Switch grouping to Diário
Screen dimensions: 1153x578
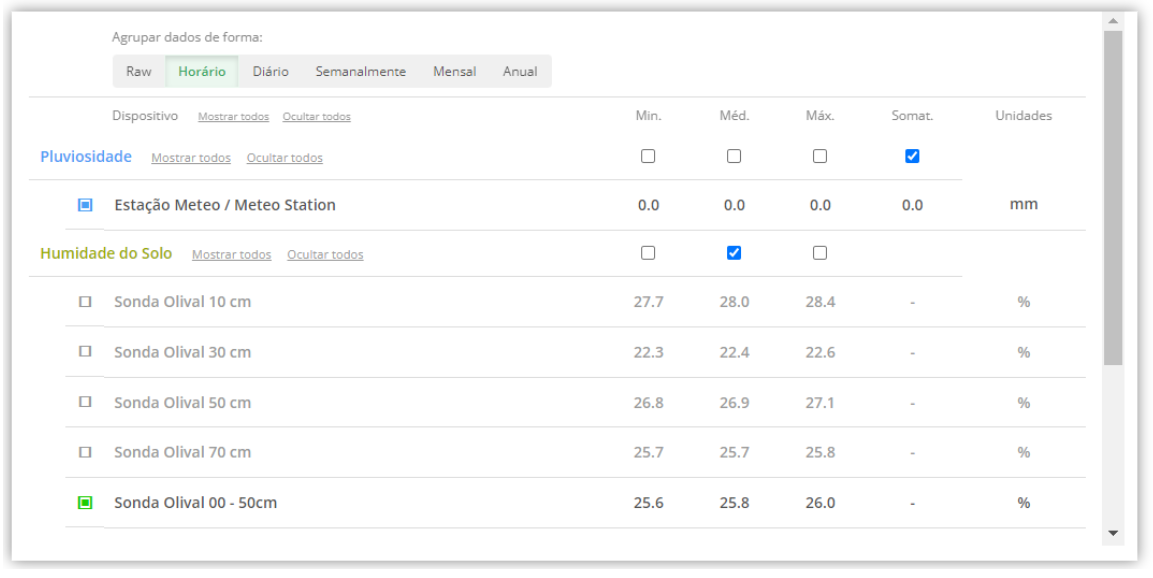pyautogui.click(x=271, y=71)
